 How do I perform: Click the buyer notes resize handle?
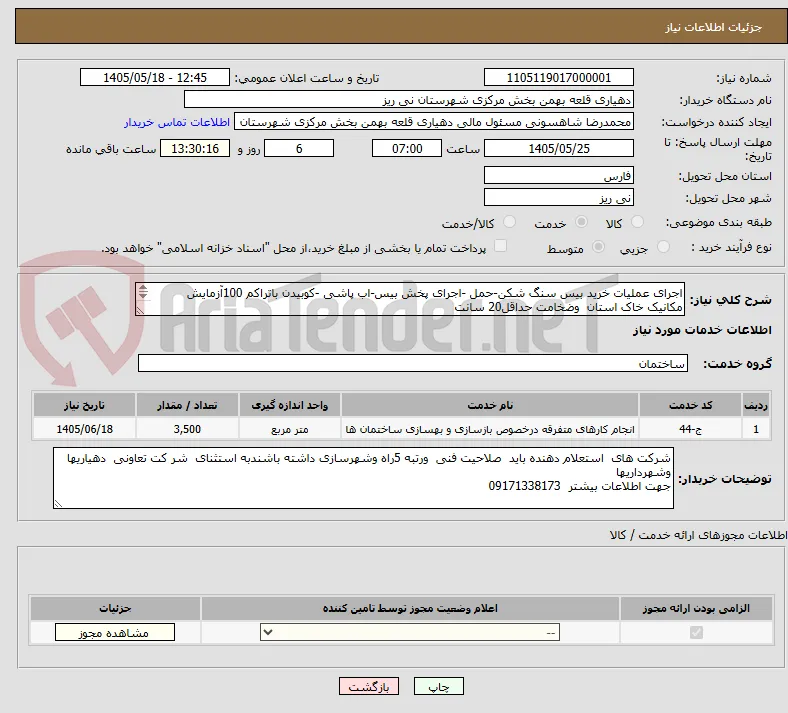(x=58, y=503)
